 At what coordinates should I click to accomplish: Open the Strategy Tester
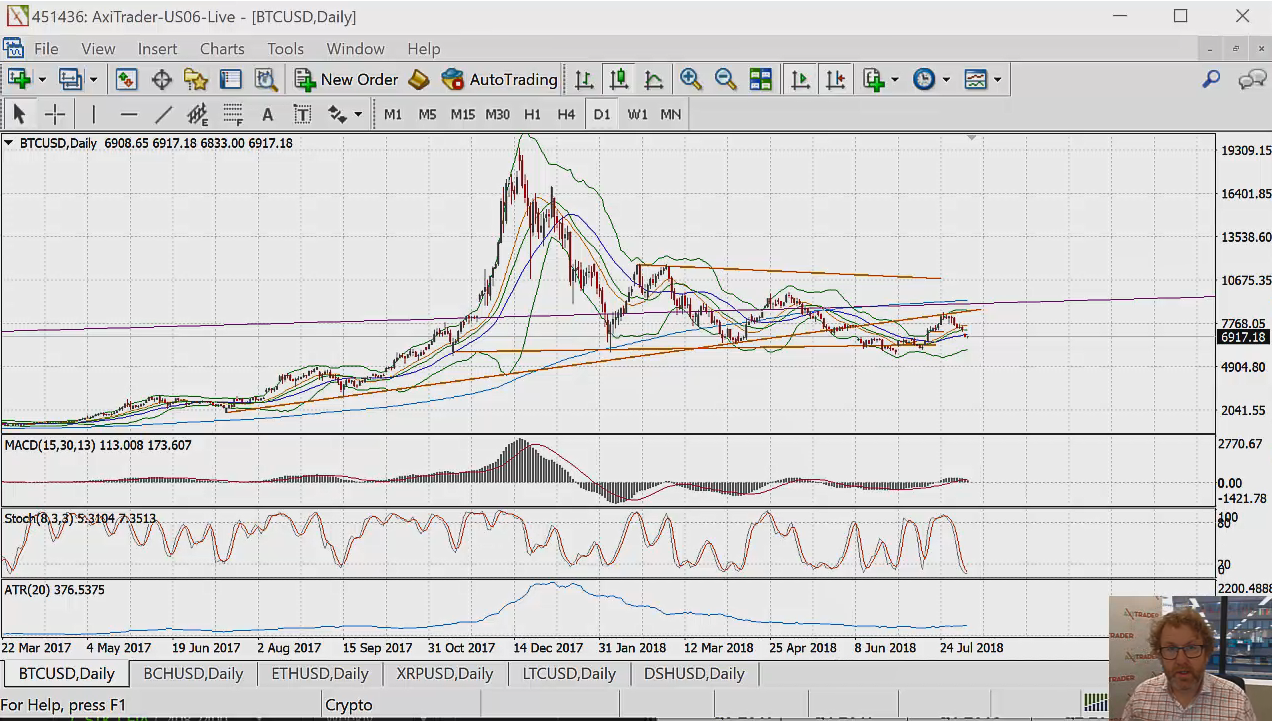[266, 80]
